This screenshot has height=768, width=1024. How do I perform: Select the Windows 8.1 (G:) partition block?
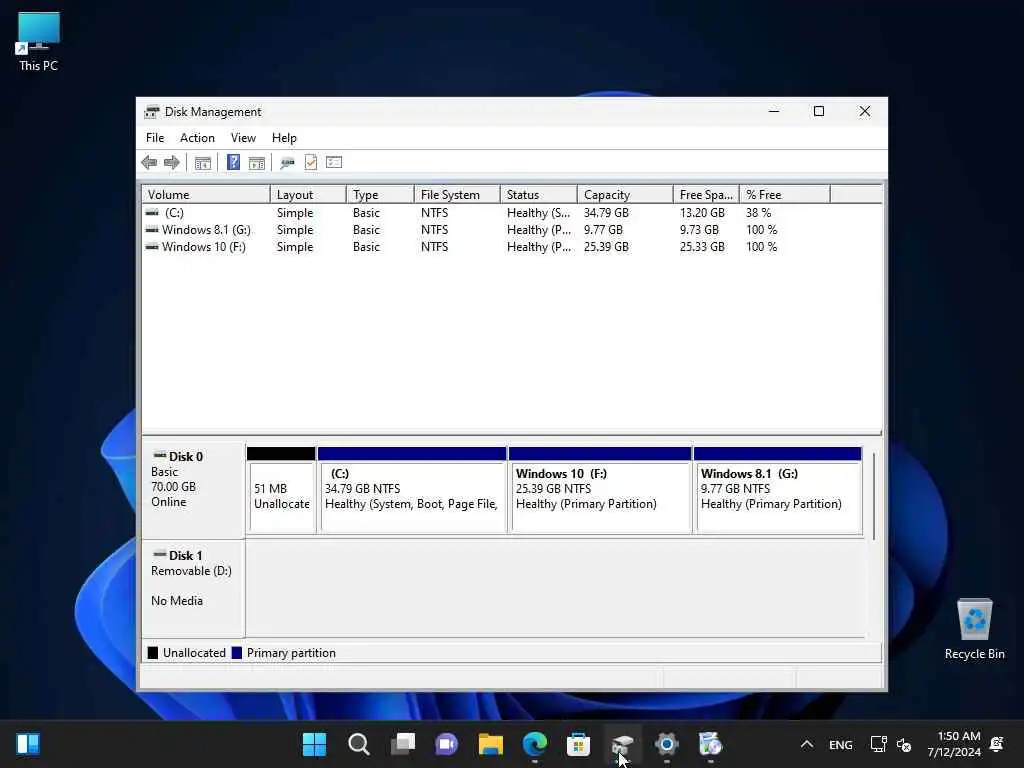click(x=778, y=490)
